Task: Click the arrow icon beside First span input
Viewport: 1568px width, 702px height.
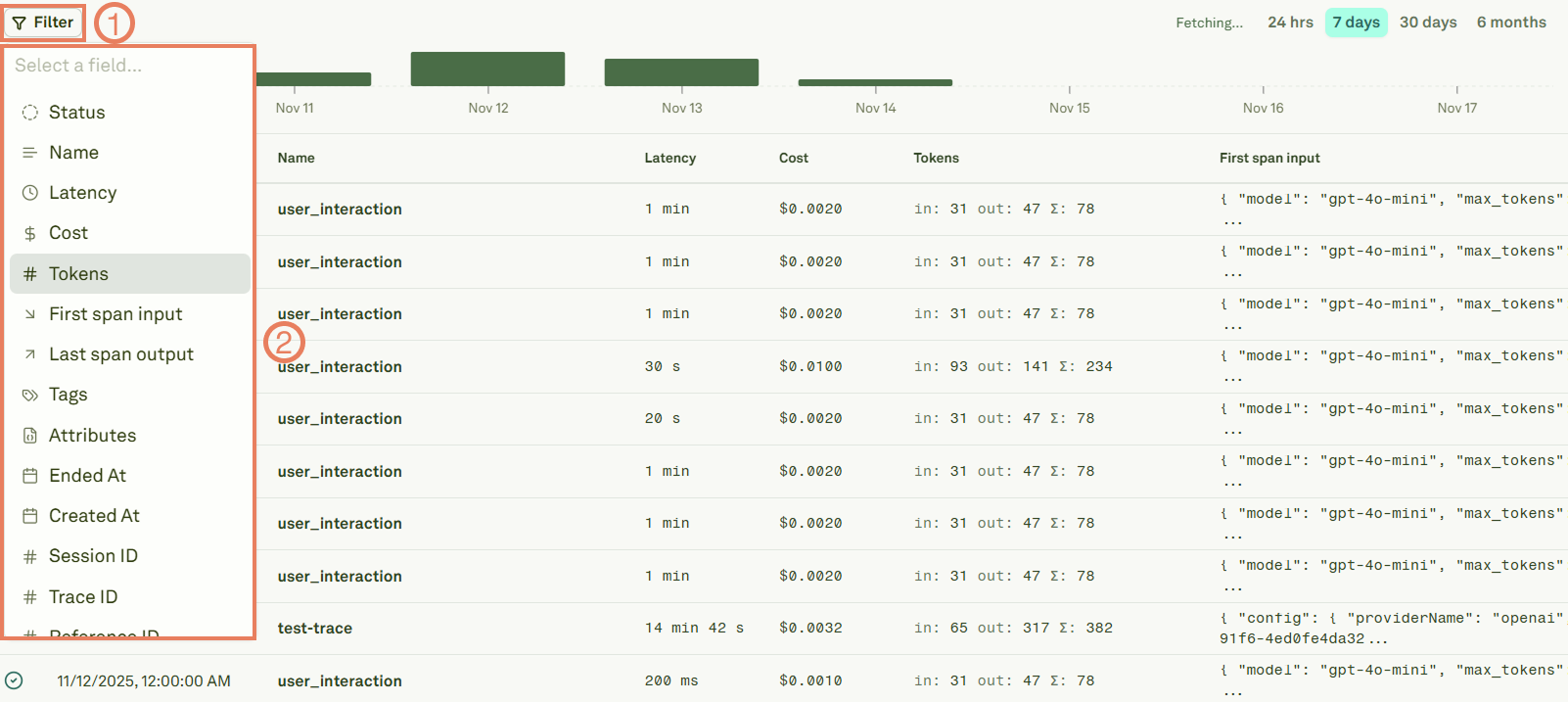Action: pyautogui.click(x=30, y=314)
